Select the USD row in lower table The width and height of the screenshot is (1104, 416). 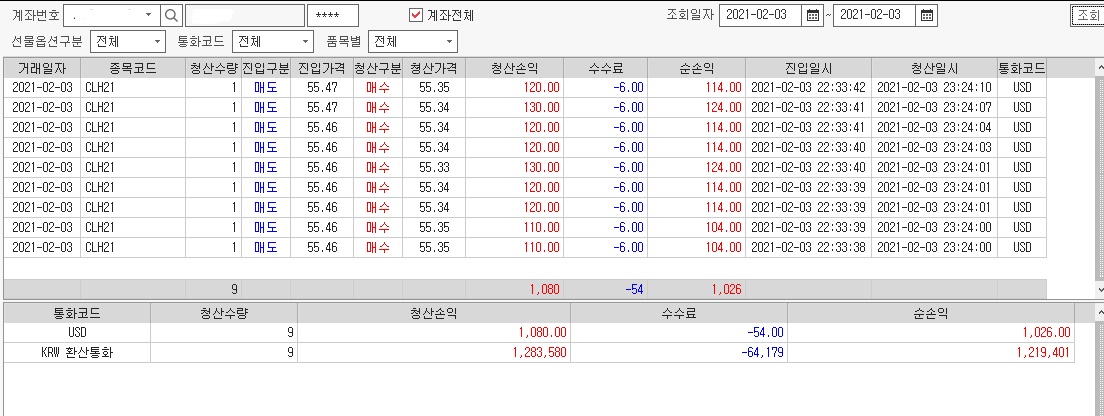coord(539,333)
